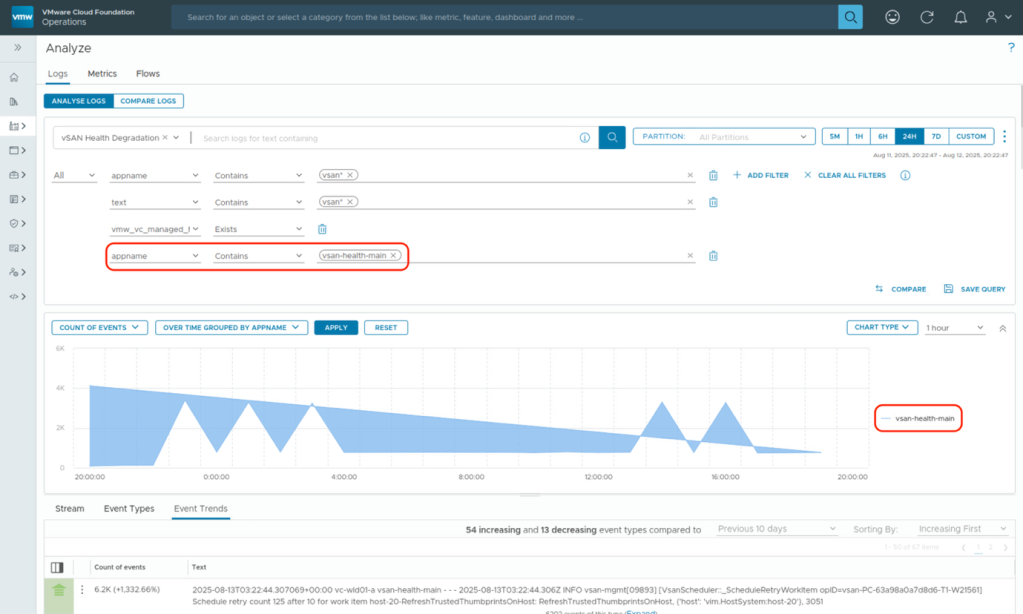This screenshot has height=614, width=1023.
Task: Click Save Query
Action: 975,289
